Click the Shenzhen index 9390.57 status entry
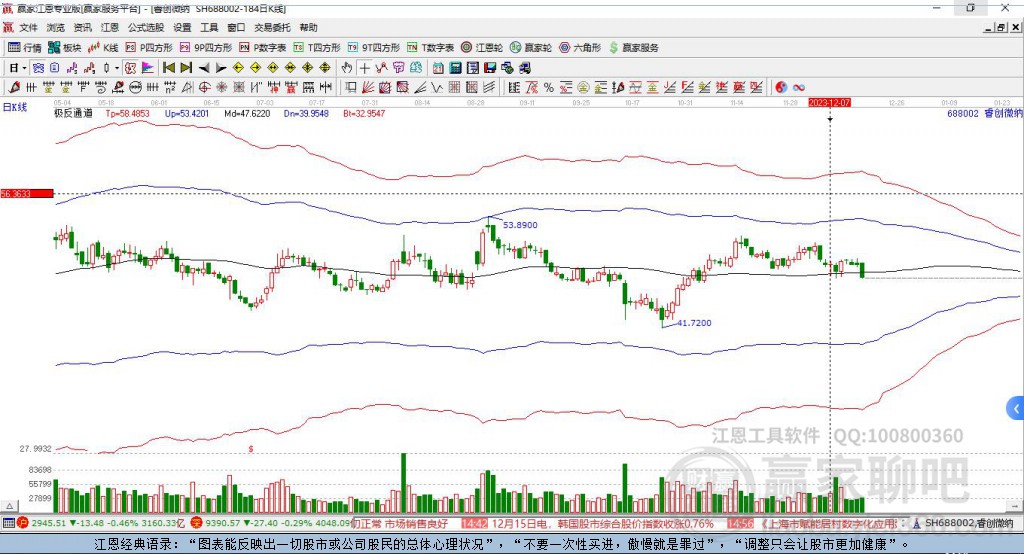 pyautogui.click(x=270, y=523)
